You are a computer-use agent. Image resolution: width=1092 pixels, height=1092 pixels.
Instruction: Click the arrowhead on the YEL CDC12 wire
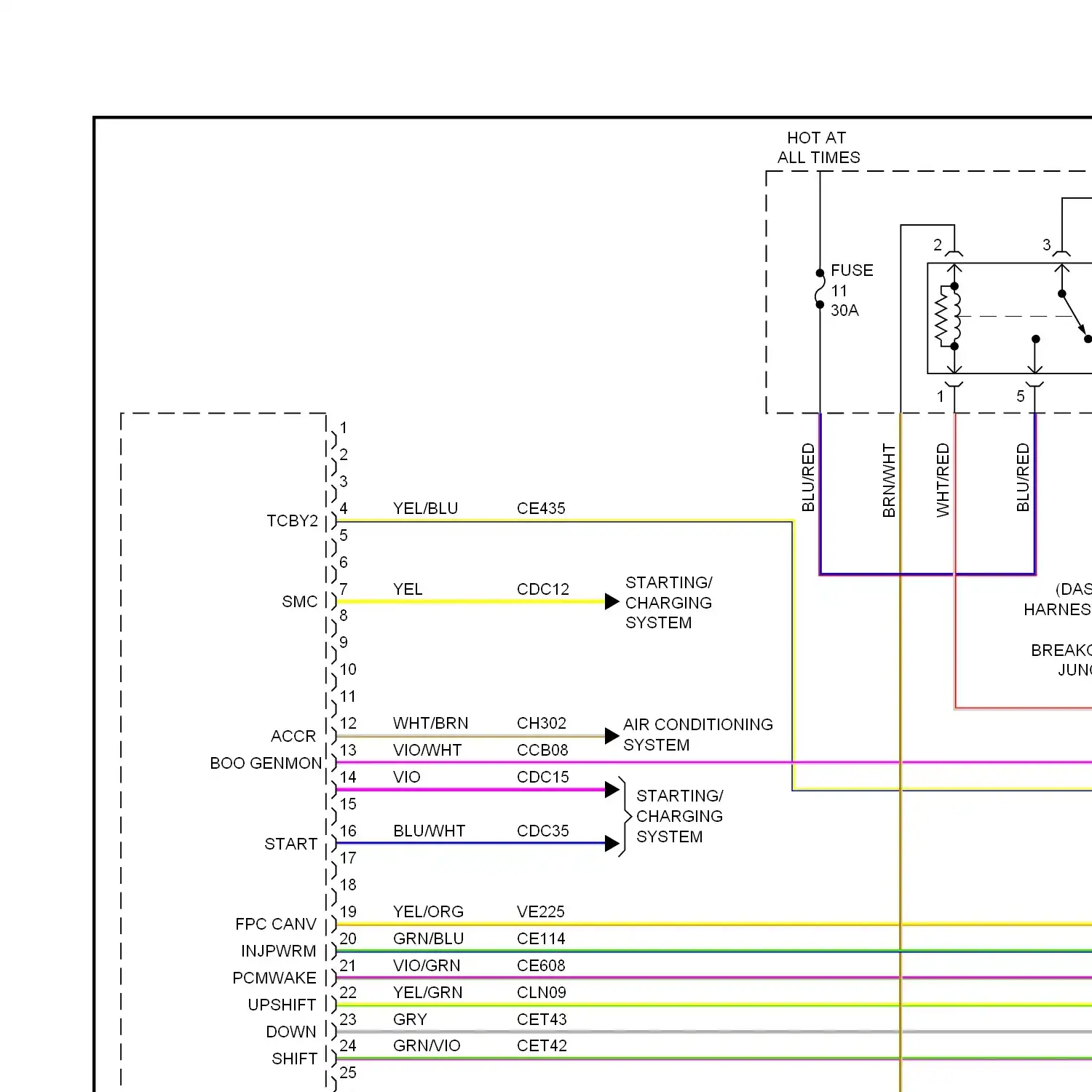(612, 602)
